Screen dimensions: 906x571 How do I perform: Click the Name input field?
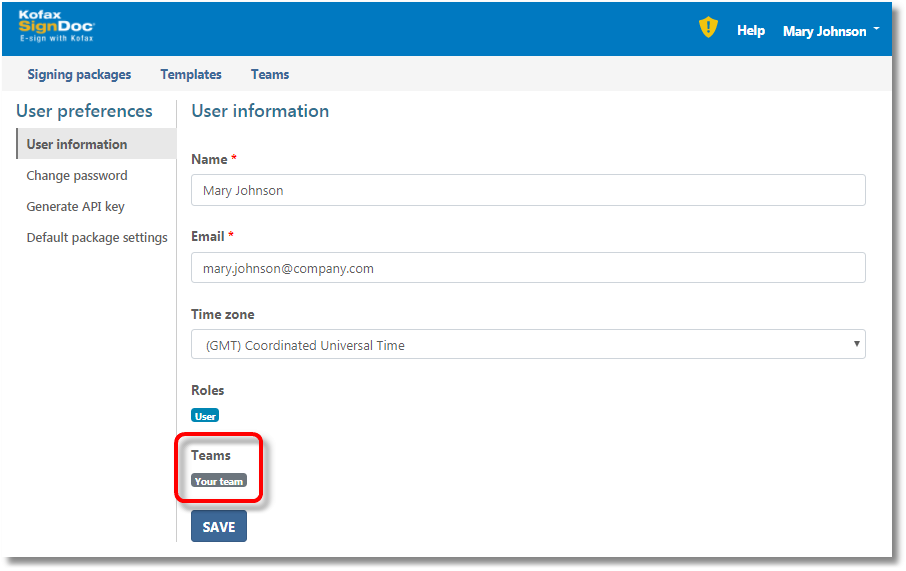[527, 190]
